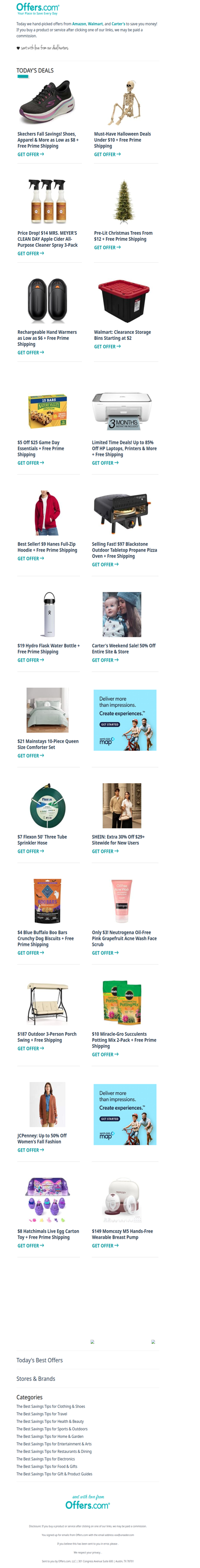
Task: Select the Neutrogena acne wash deal title
Action: click(124, 938)
